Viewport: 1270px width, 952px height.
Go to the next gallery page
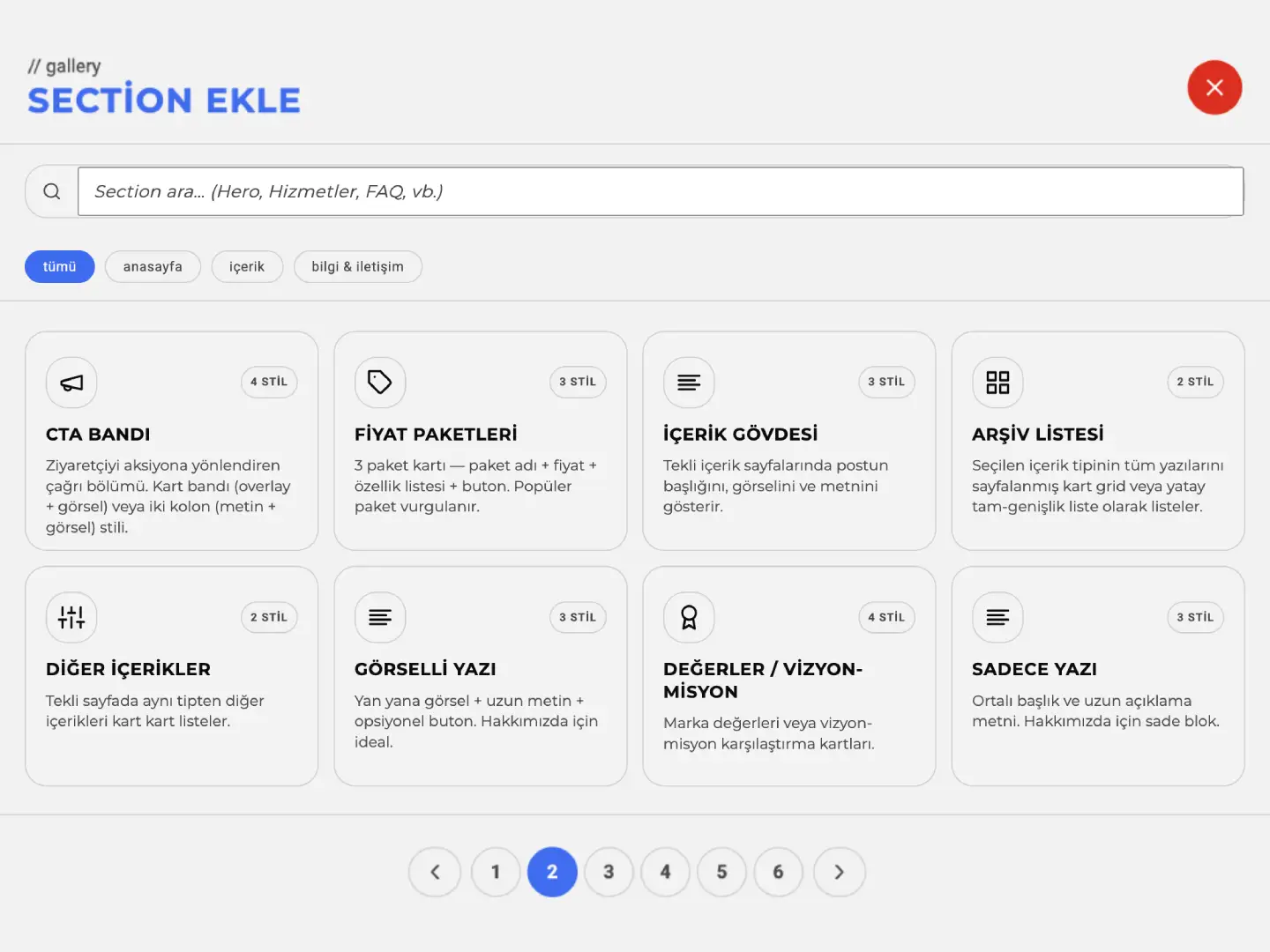(839, 872)
